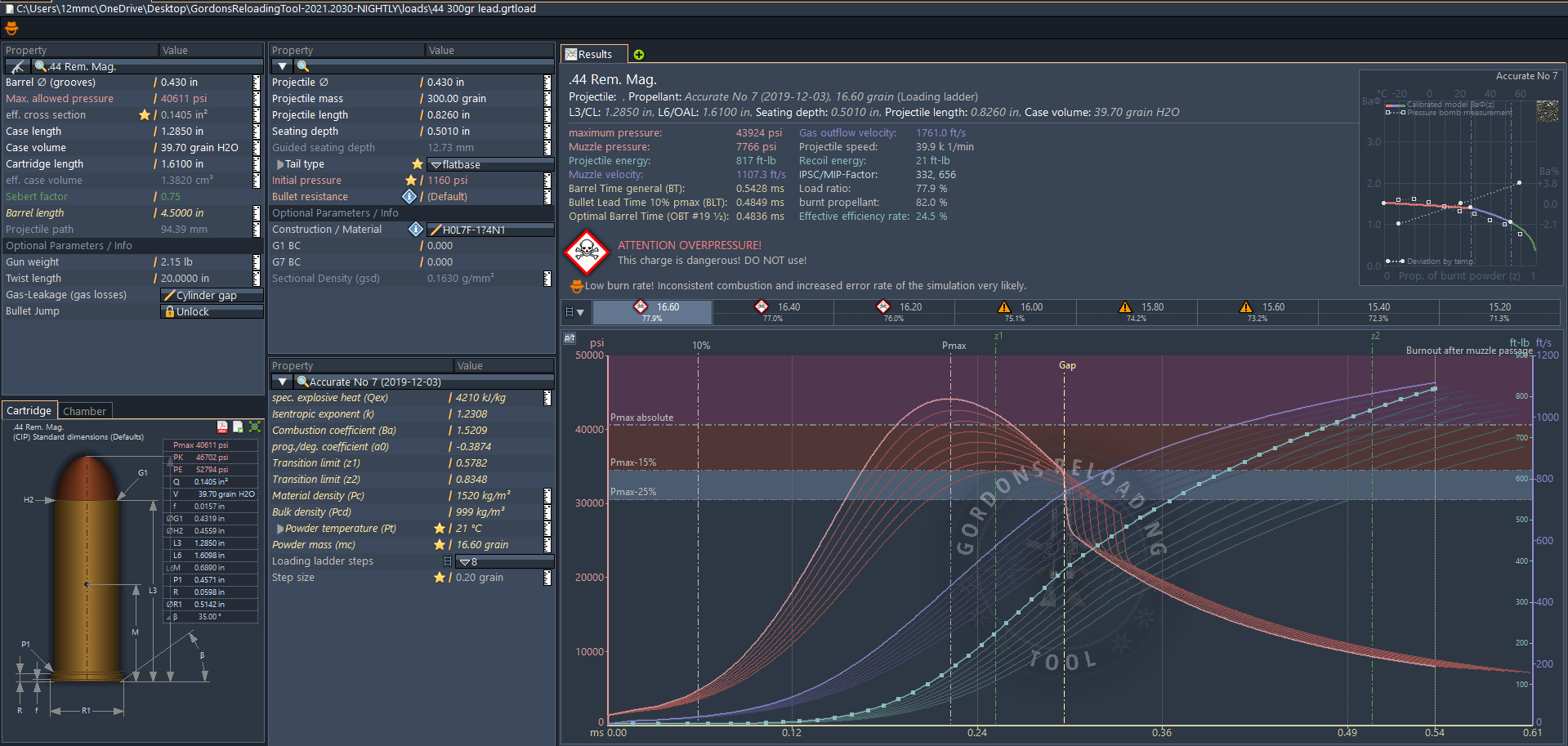Screen dimensions: 1568x746
Task: Click the unit ruler icon for Step size
Action: 547,578
